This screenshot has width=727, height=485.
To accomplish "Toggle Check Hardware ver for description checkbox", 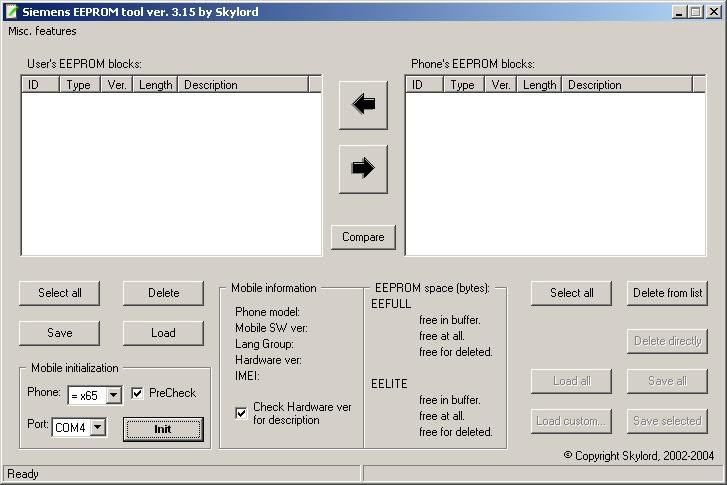I will (x=241, y=413).
